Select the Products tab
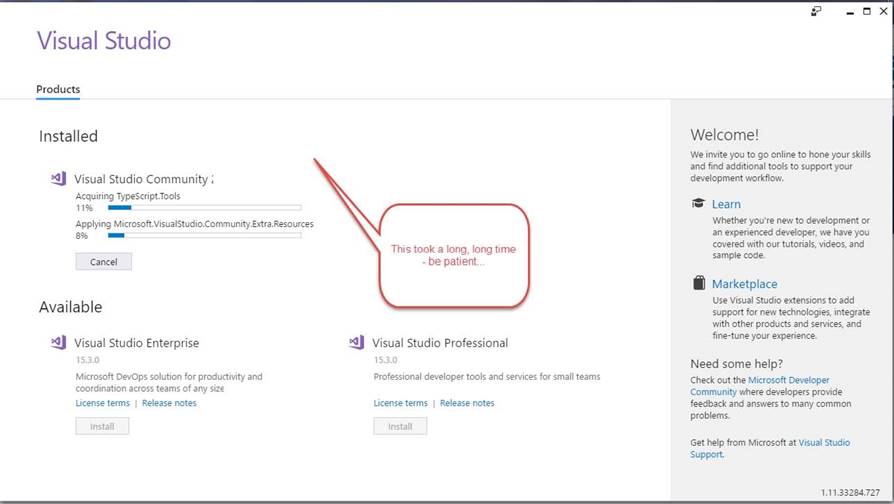894x504 pixels. [x=58, y=89]
